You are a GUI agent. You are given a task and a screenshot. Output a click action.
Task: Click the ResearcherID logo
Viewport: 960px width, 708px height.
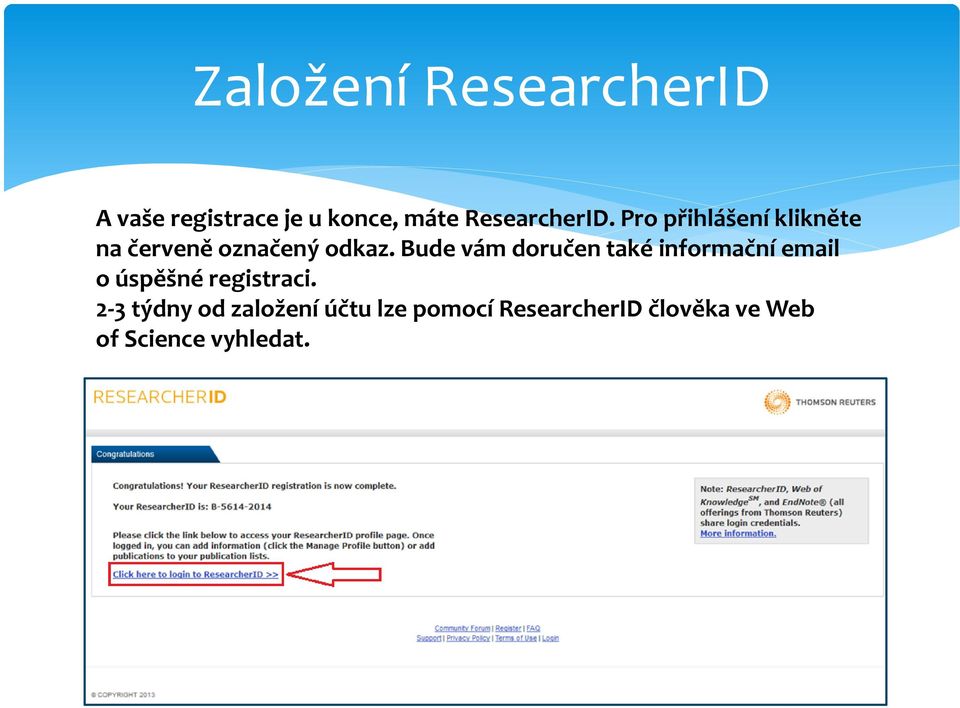pyautogui.click(x=160, y=397)
